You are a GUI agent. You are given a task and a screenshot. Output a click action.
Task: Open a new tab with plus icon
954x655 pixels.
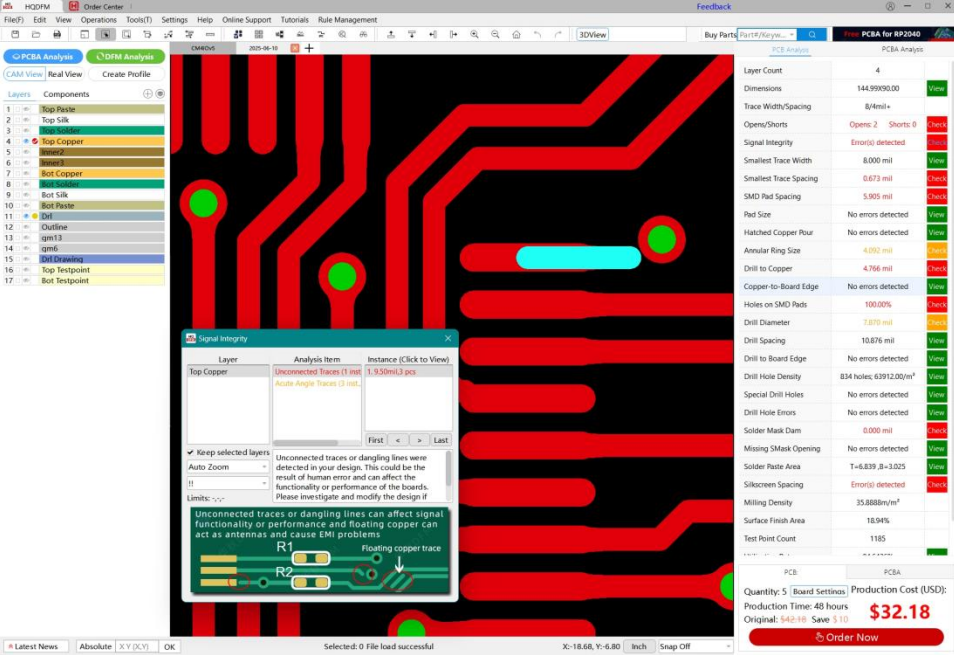tap(309, 48)
